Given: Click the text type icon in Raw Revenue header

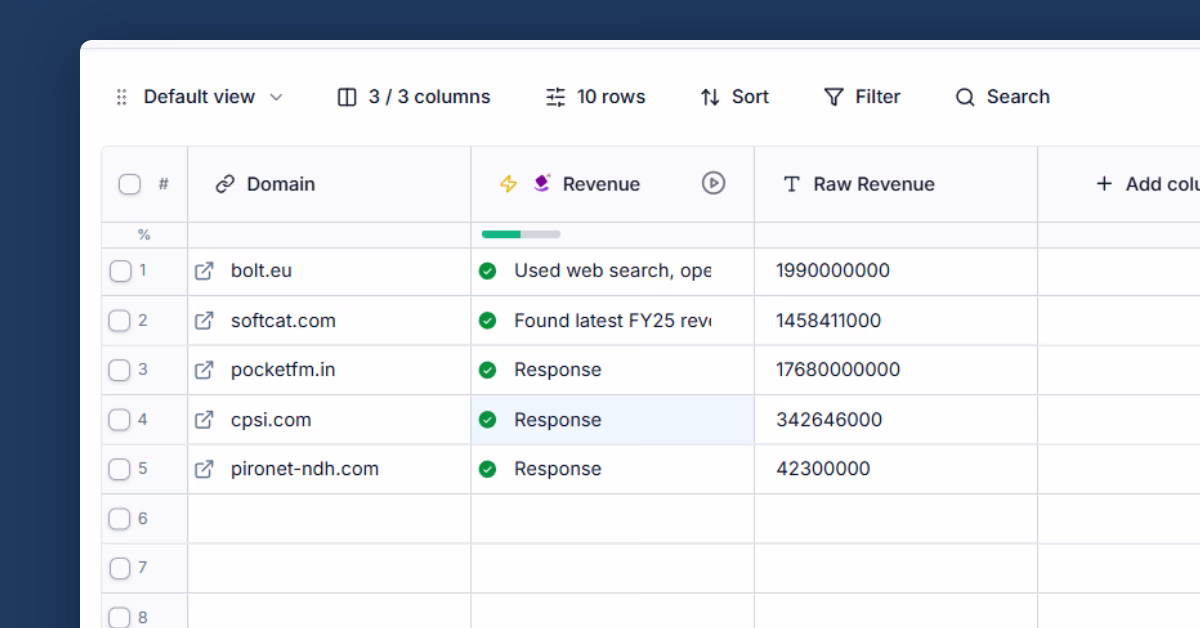Looking at the screenshot, I should tap(792, 184).
